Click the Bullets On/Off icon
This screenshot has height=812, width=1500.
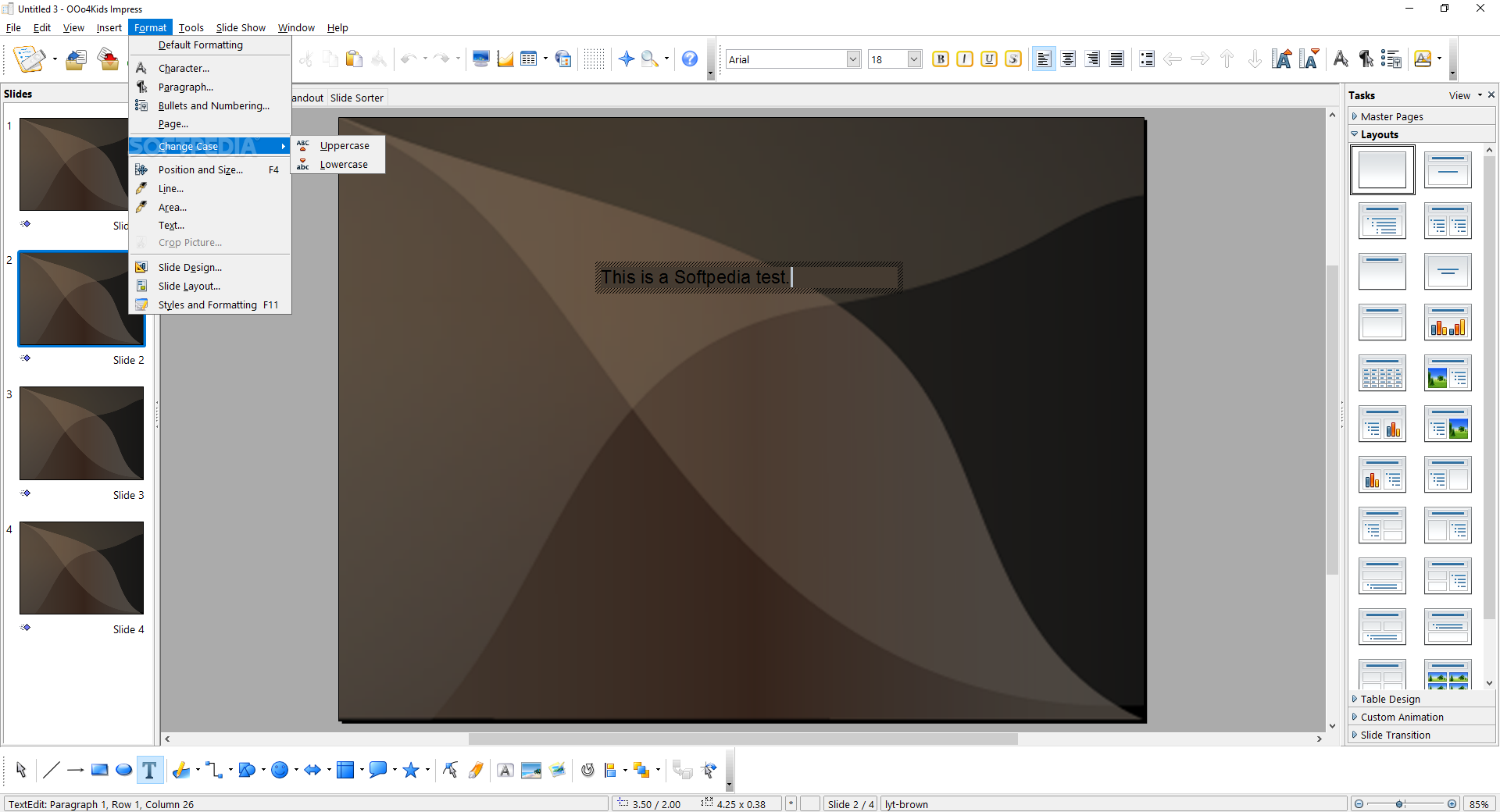(x=1146, y=59)
